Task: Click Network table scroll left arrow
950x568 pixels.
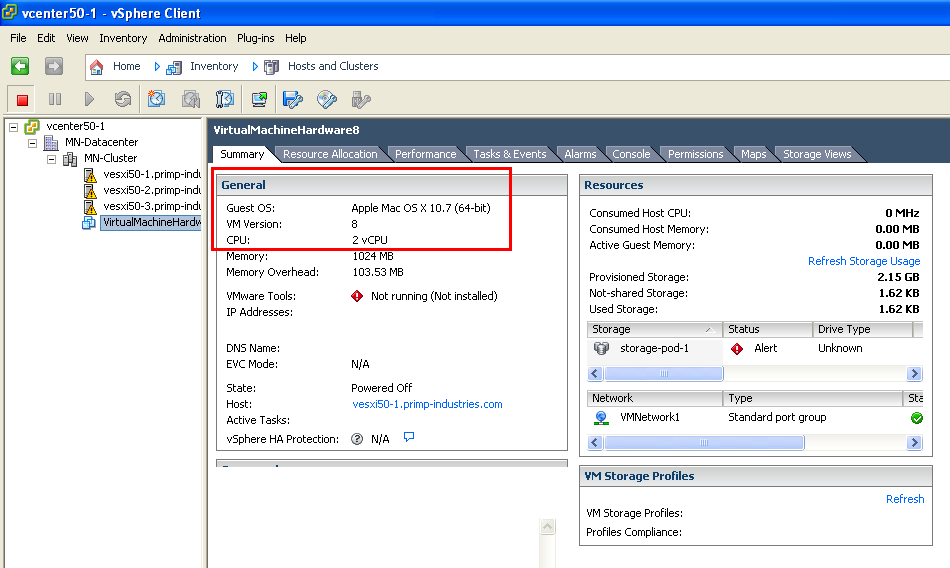Action: point(595,443)
